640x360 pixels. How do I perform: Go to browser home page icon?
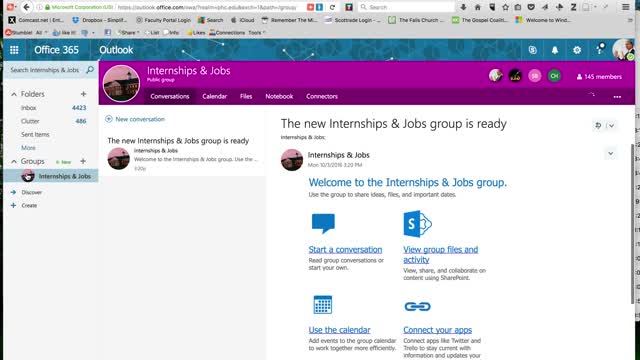coord(478,7)
